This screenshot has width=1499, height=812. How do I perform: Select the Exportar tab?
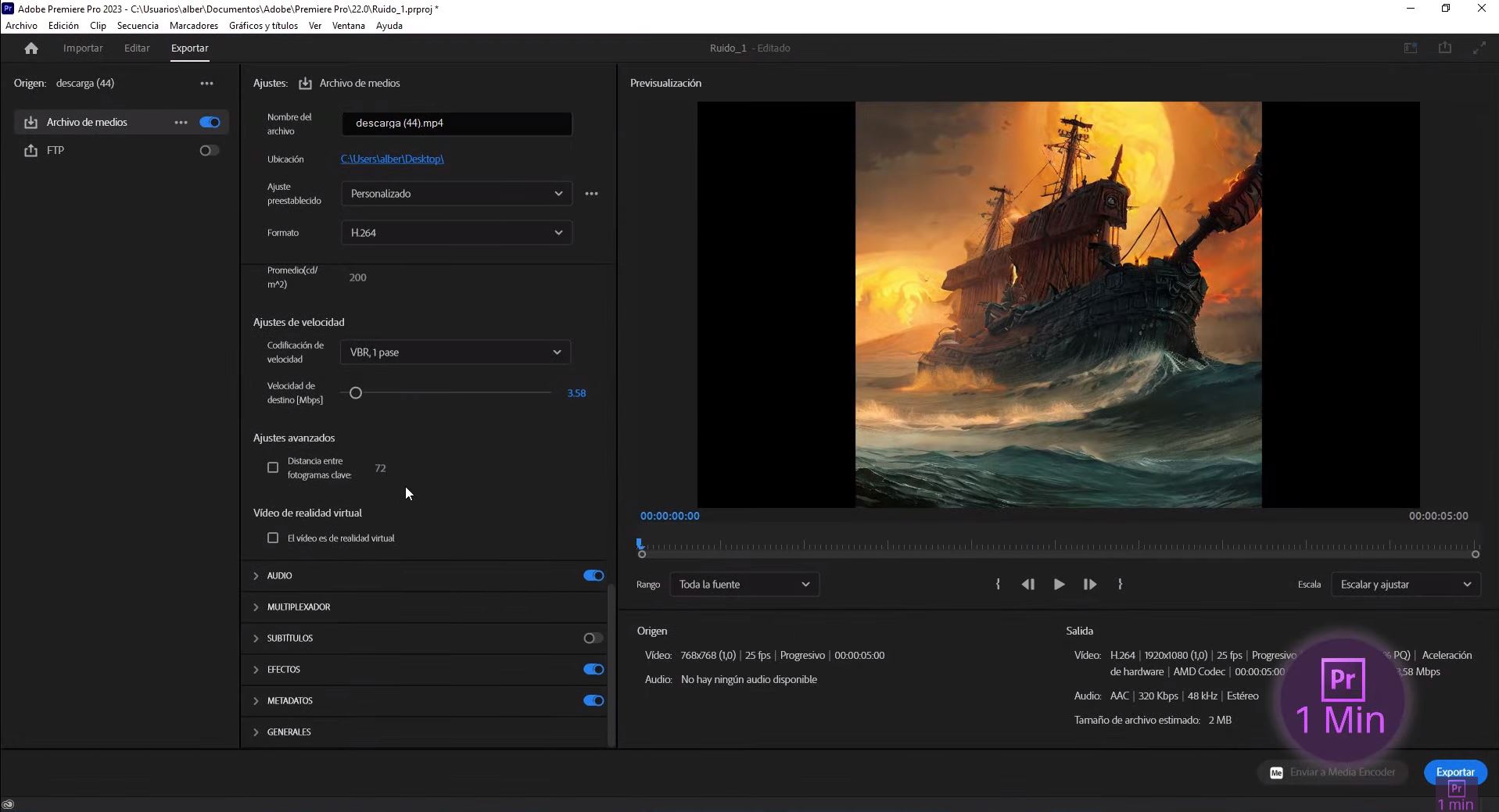click(190, 48)
